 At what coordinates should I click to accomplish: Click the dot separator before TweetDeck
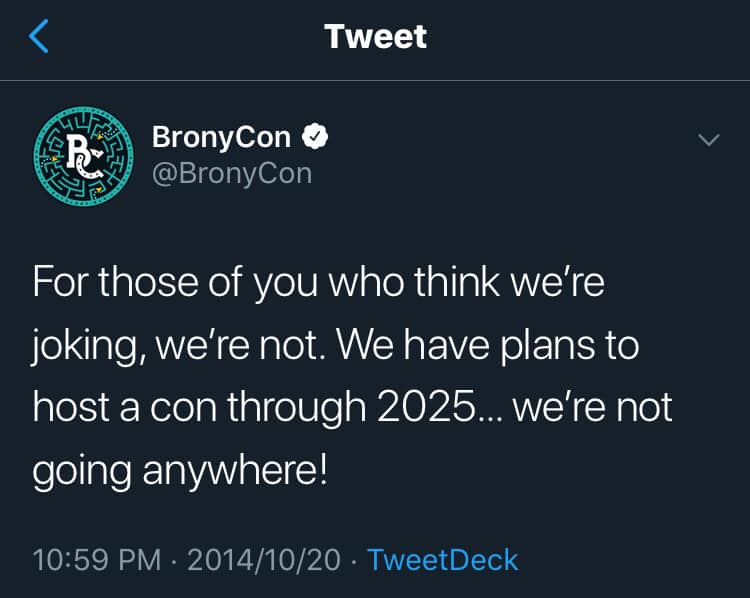pyautogui.click(x=353, y=561)
